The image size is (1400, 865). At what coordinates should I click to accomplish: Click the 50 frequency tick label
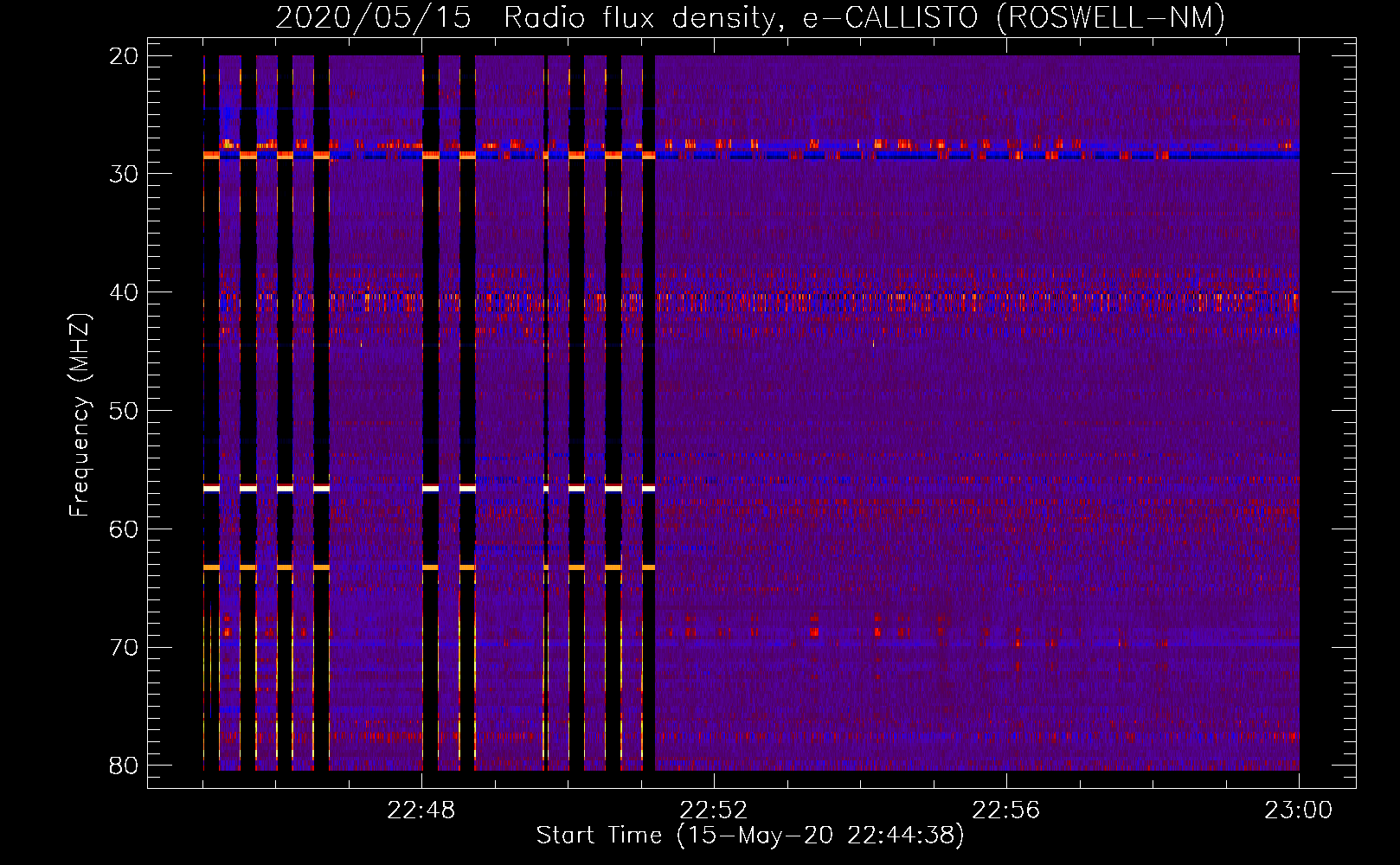tap(125, 411)
